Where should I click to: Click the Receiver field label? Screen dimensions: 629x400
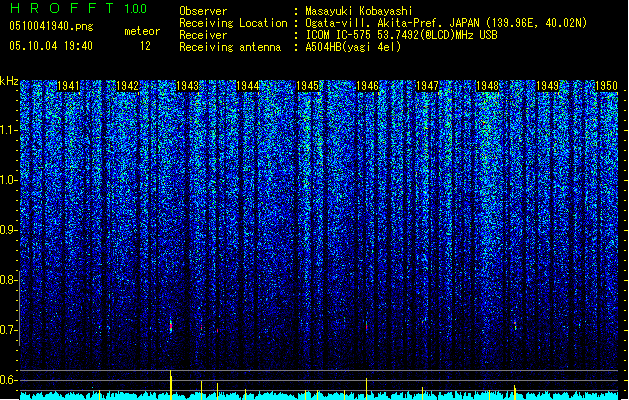pos(203,35)
